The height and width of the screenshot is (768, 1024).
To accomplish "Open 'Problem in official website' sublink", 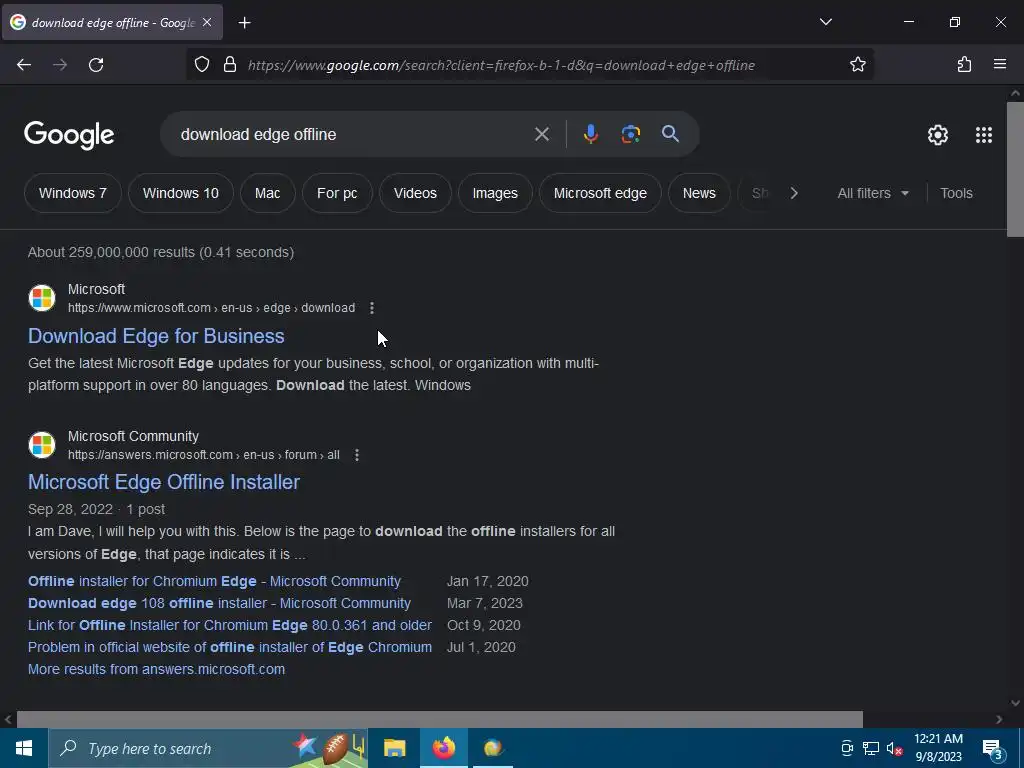I will tap(230, 647).
